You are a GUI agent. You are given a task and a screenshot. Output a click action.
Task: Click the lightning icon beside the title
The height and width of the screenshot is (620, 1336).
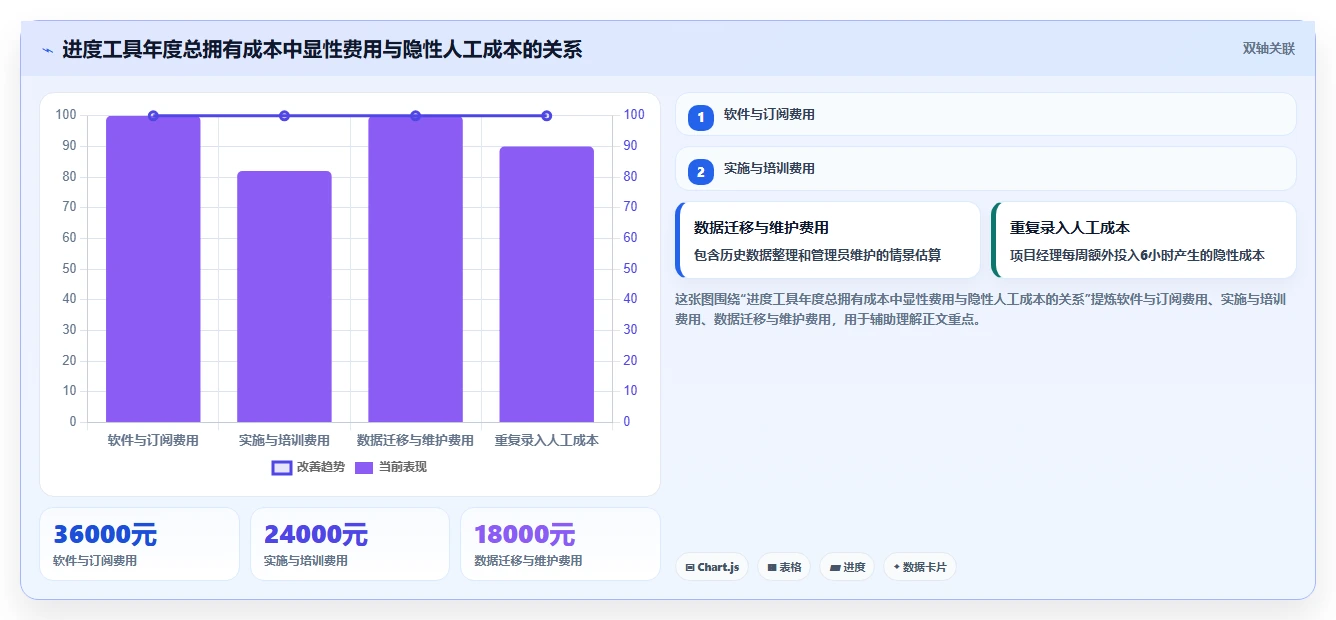pos(48,50)
